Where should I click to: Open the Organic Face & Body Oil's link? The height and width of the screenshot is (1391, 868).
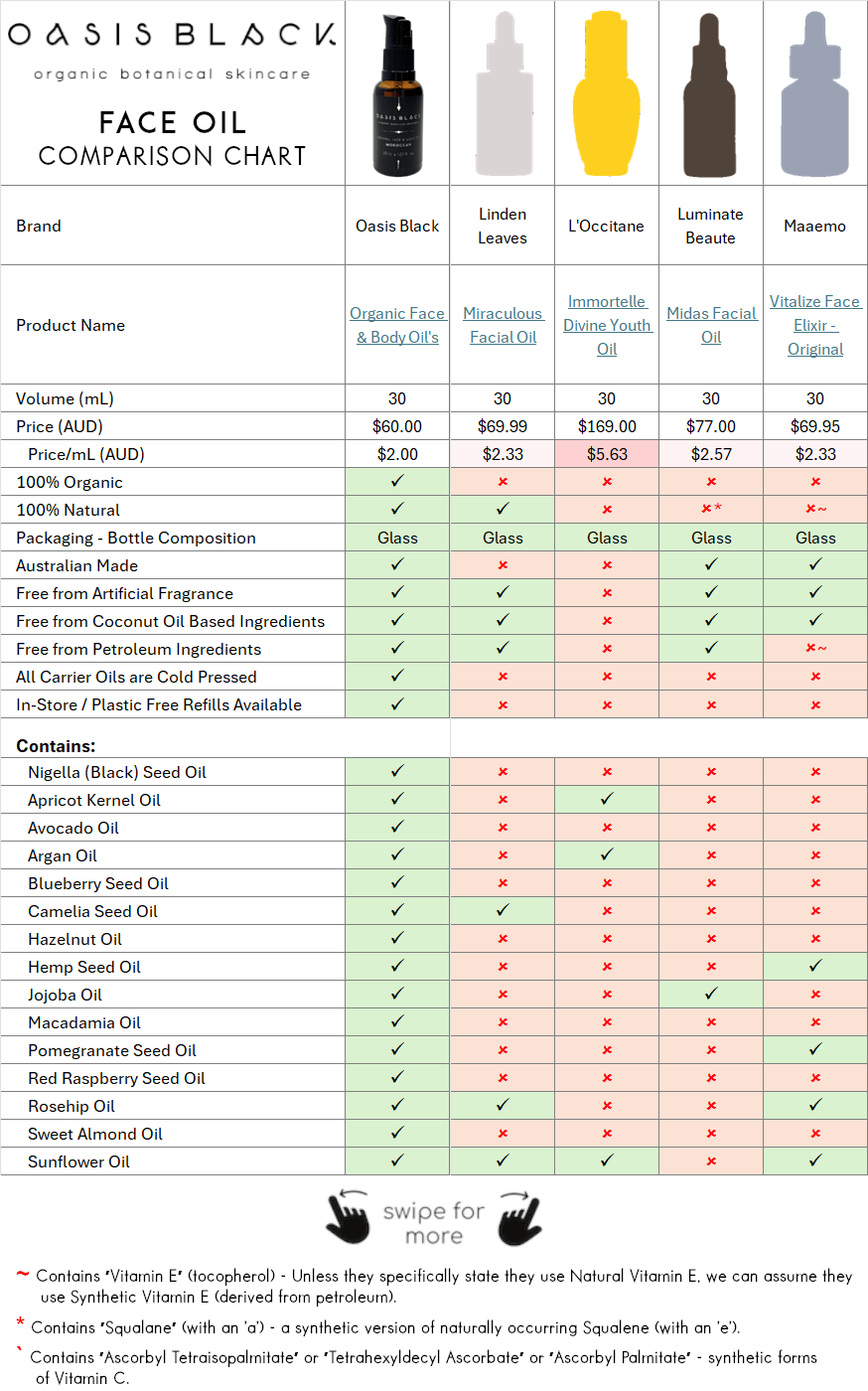397,325
